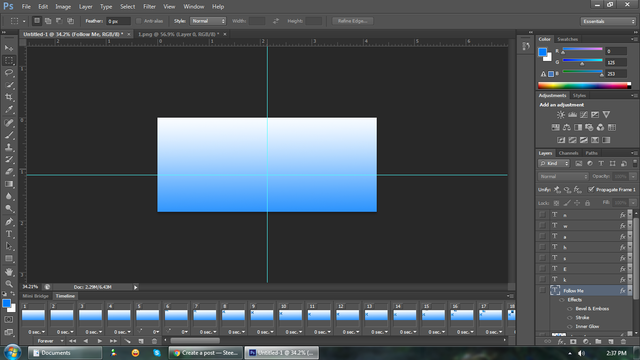Click the Refine Edge button
Image resolution: width=640 pixels, height=360 pixels.
[352, 21]
